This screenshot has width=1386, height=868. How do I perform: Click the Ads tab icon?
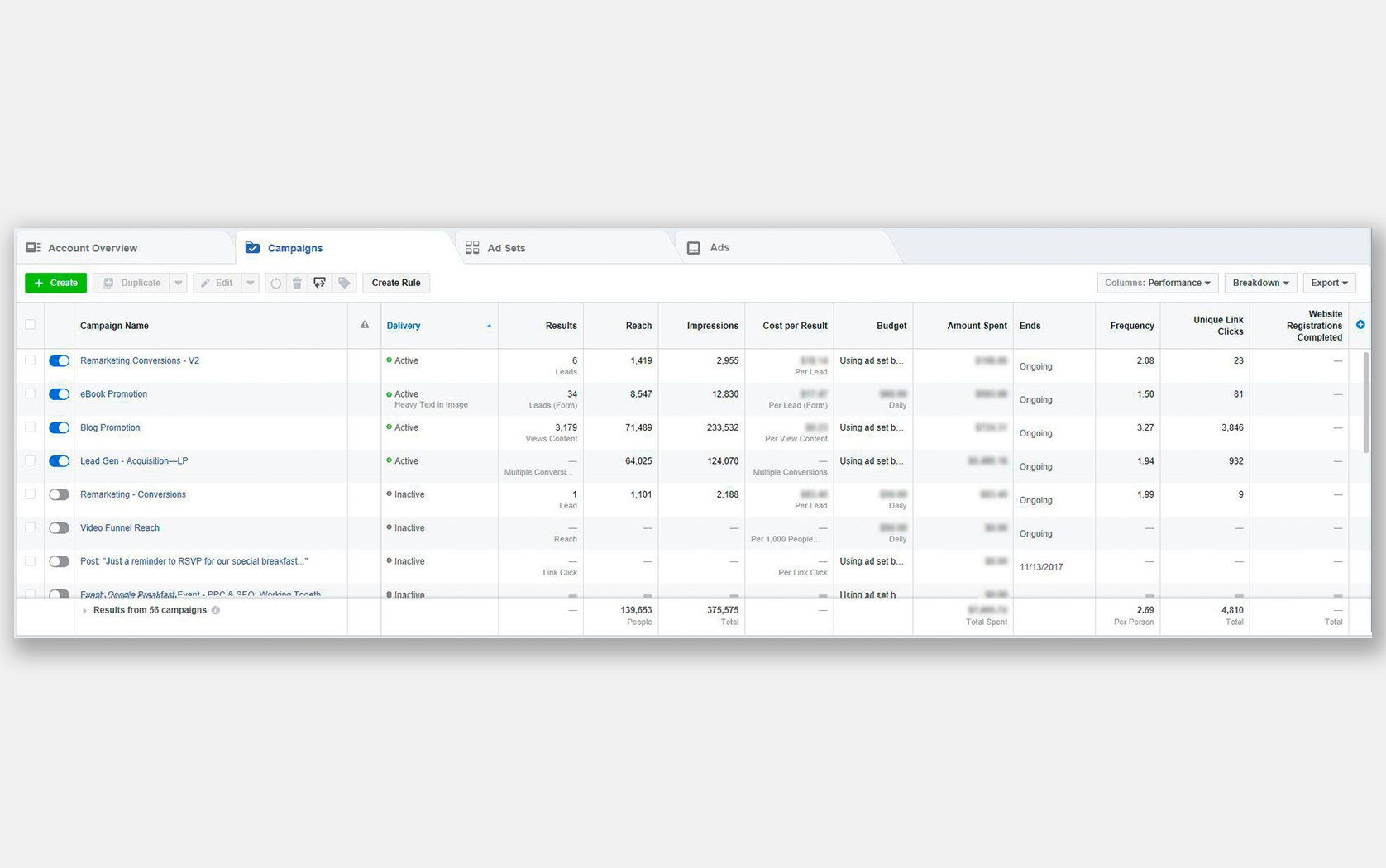click(x=694, y=248)
